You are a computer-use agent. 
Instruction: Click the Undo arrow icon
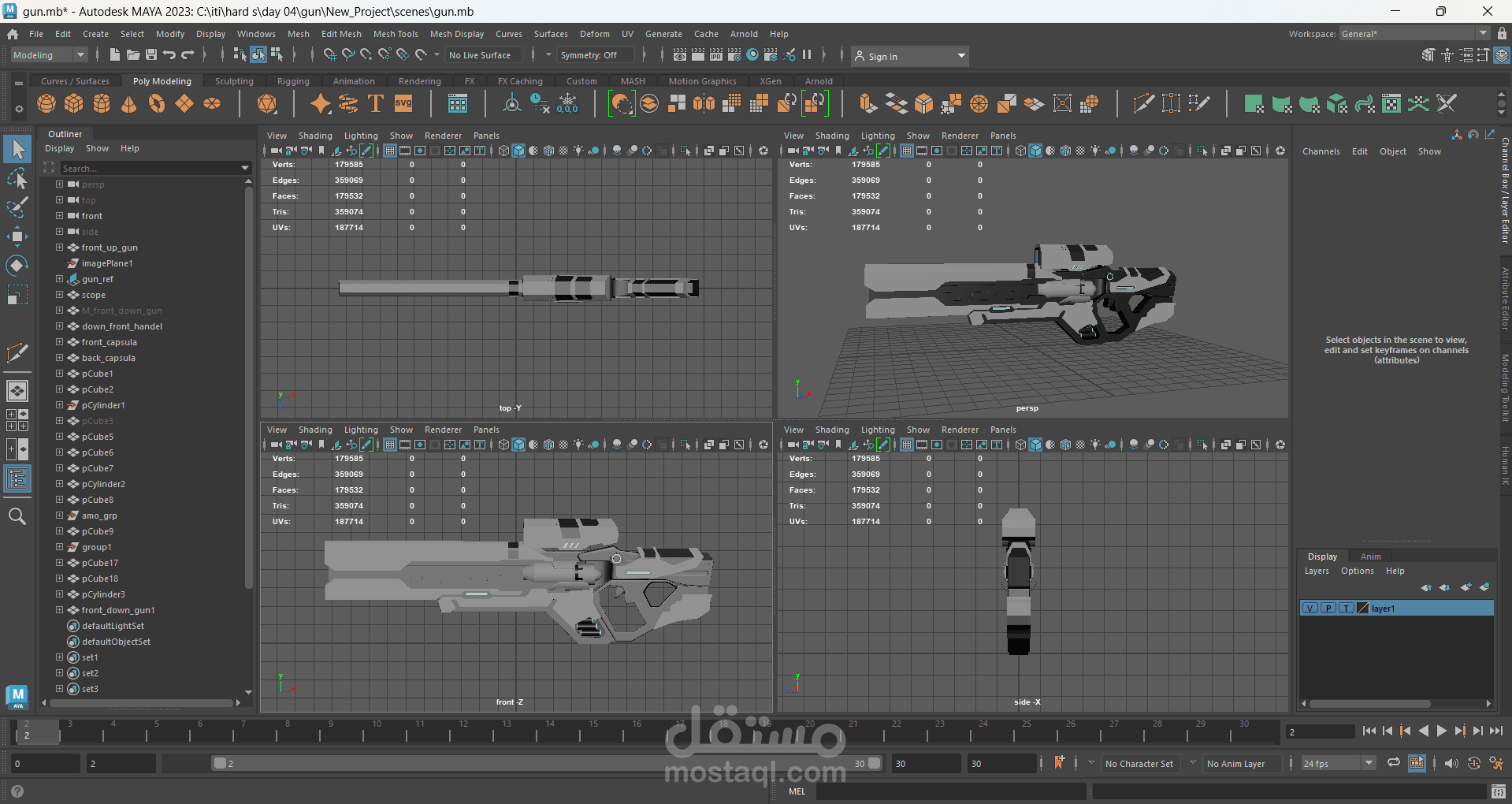[169, 54]
